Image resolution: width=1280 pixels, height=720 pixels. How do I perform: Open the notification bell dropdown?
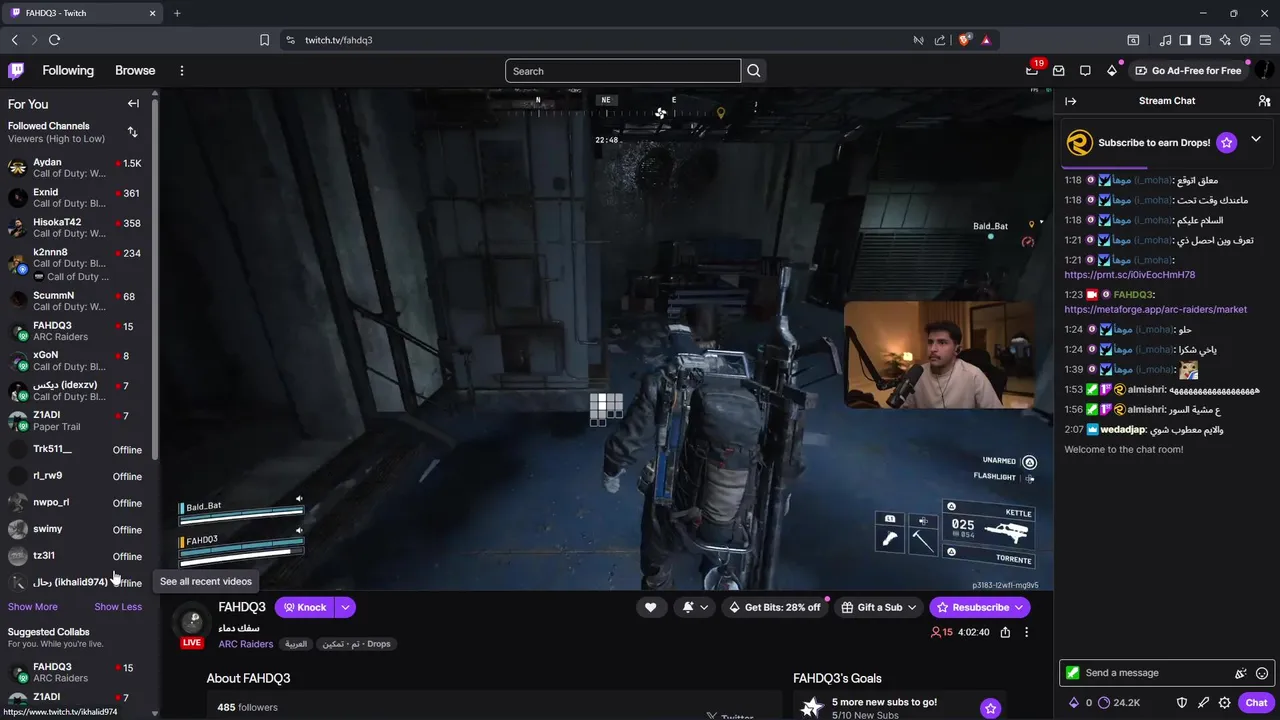click(695, 607)
